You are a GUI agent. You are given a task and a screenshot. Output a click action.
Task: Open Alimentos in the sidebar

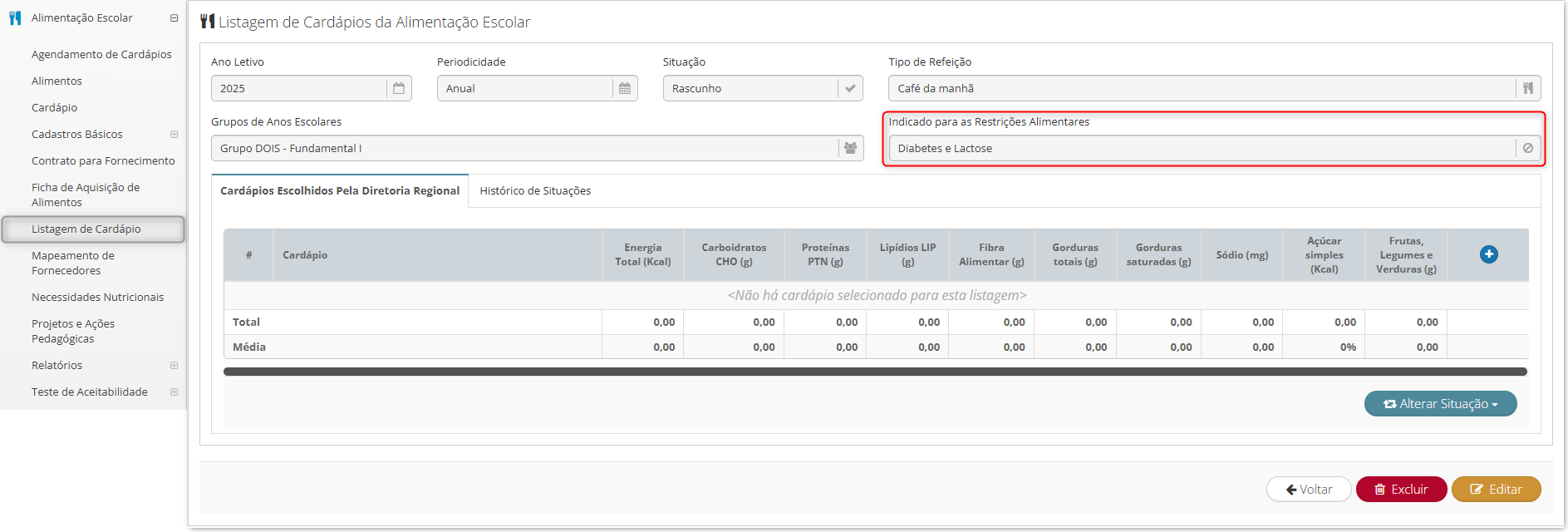coord(57,81)
